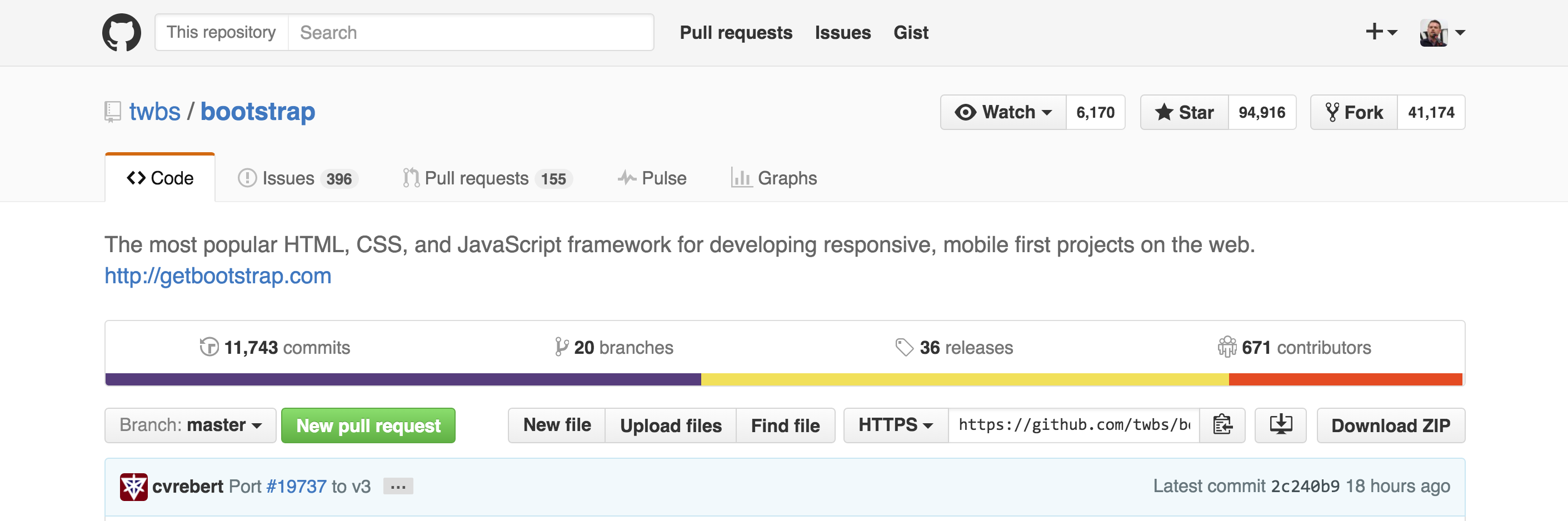Screen dimensions: 1568x521
Task: Click the repository book icon beside twbs
Action: click(x=112, y=112)
